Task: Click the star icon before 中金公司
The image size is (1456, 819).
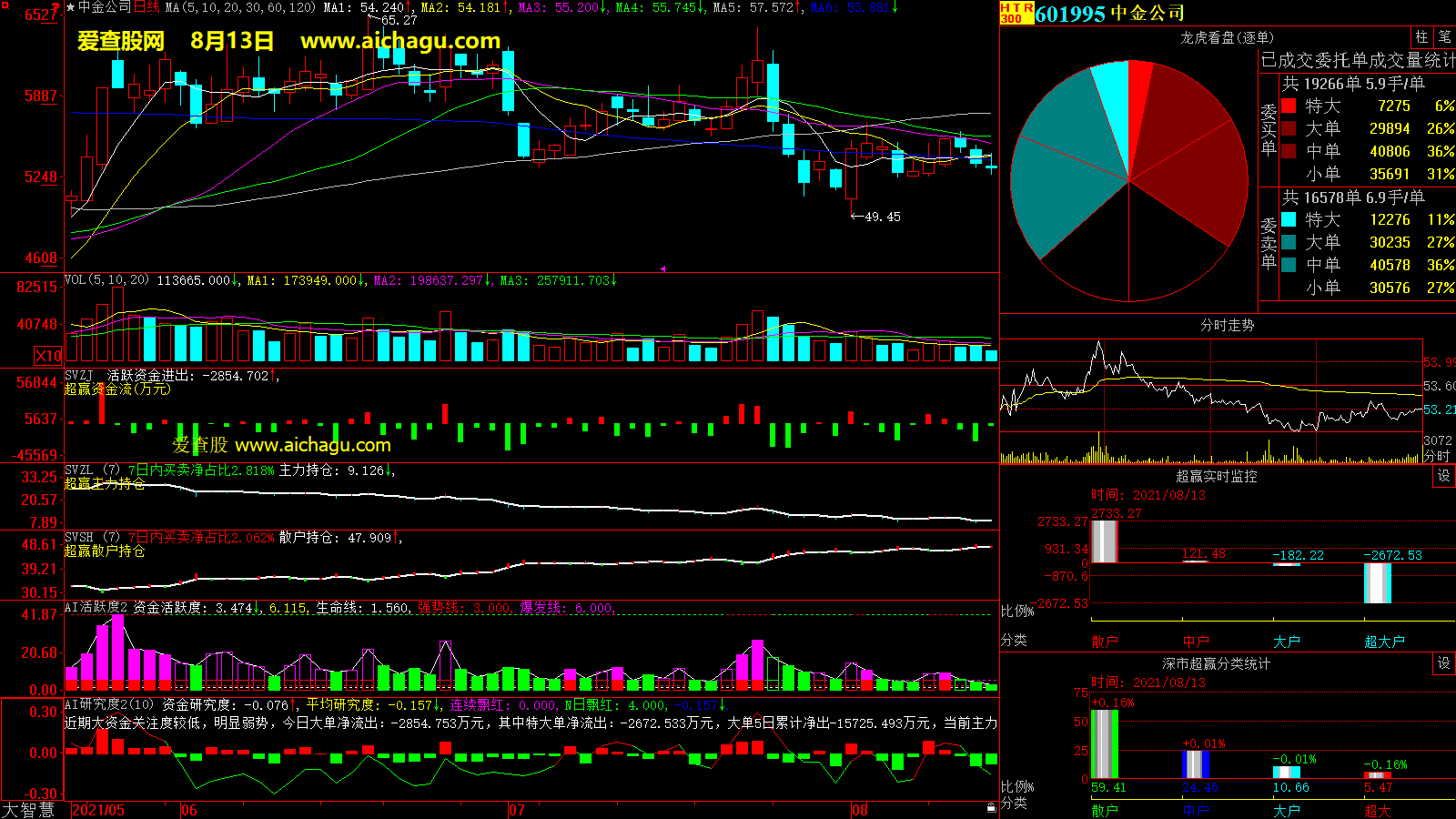Action: [x=71, y=7]
